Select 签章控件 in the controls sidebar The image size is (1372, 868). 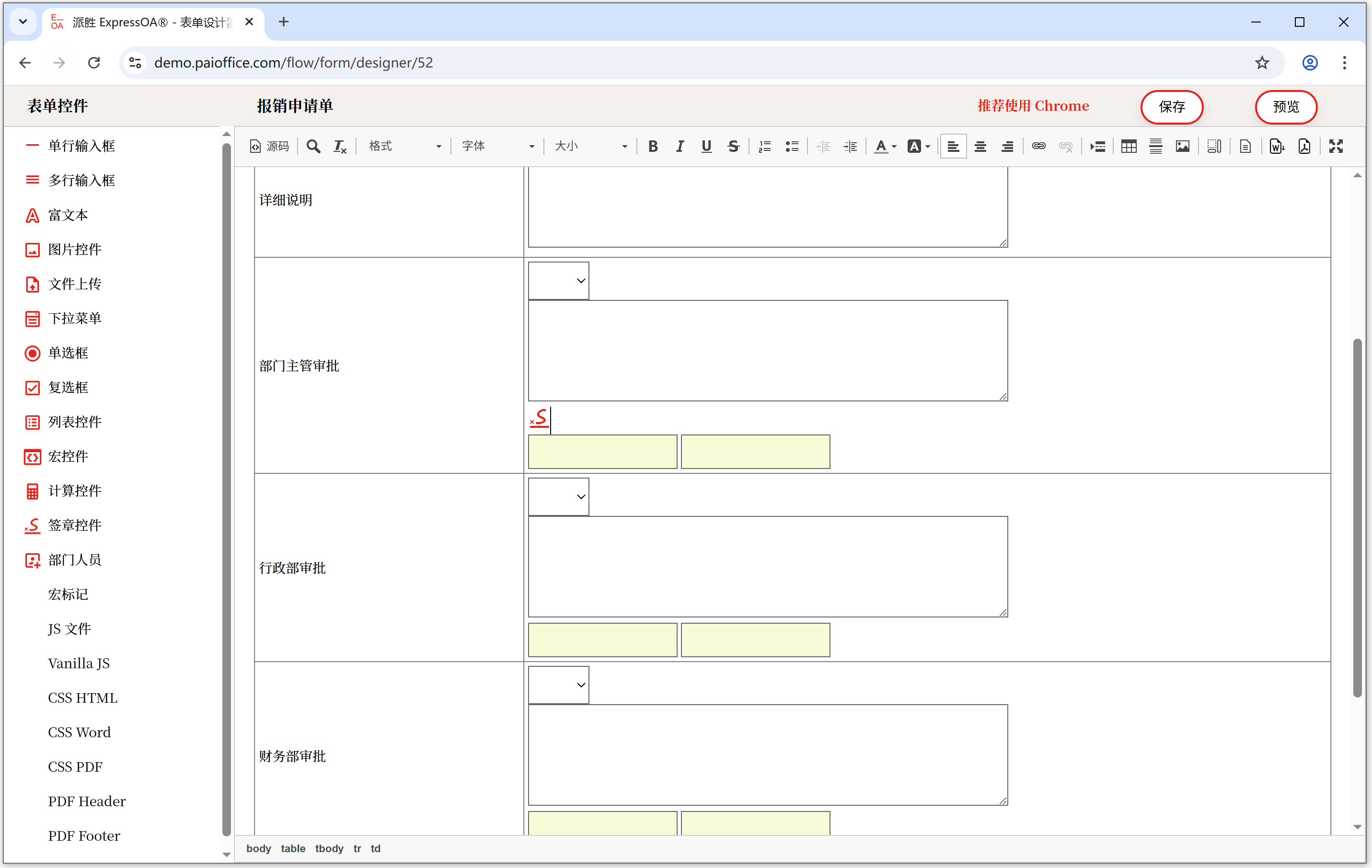pos(74,525)
